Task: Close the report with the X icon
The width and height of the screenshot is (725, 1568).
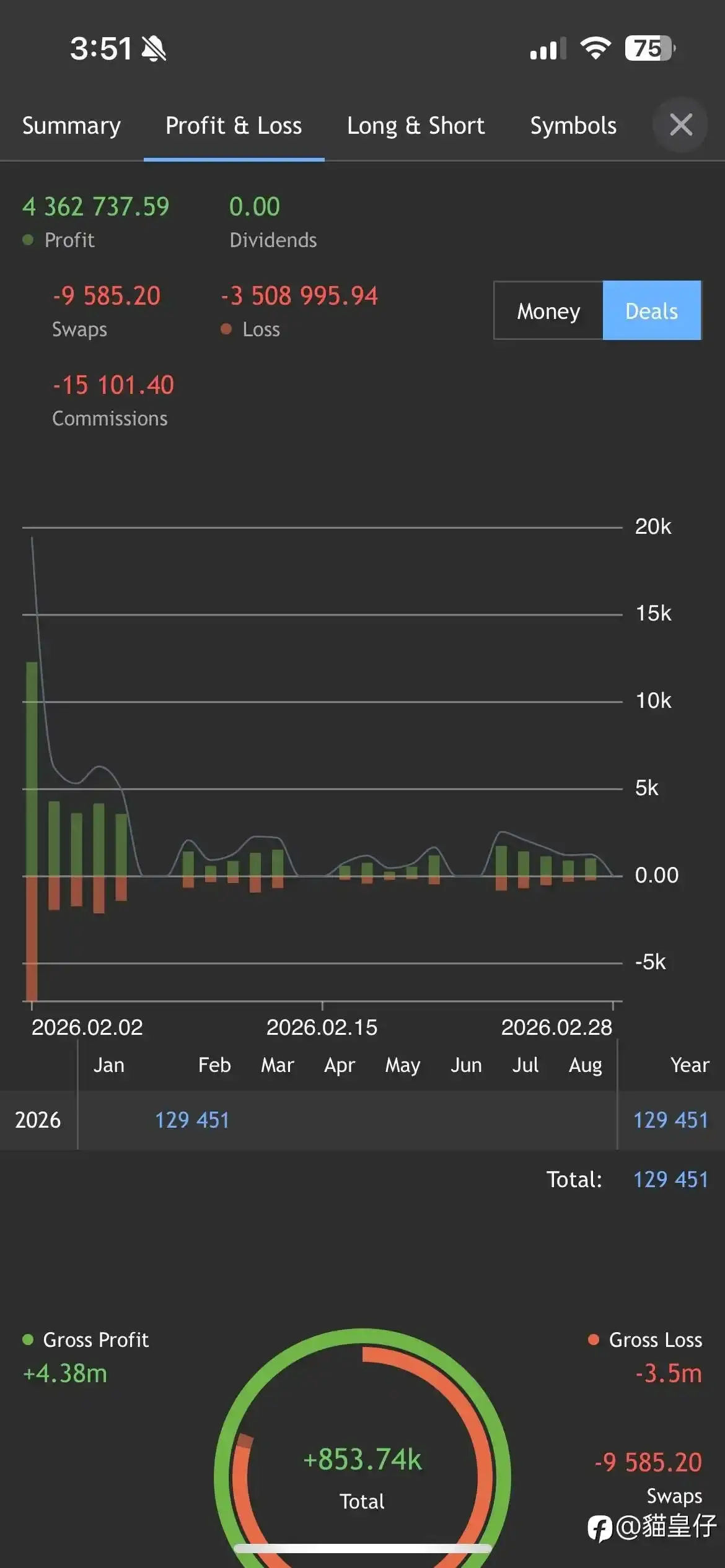Action: click(680, 125)
